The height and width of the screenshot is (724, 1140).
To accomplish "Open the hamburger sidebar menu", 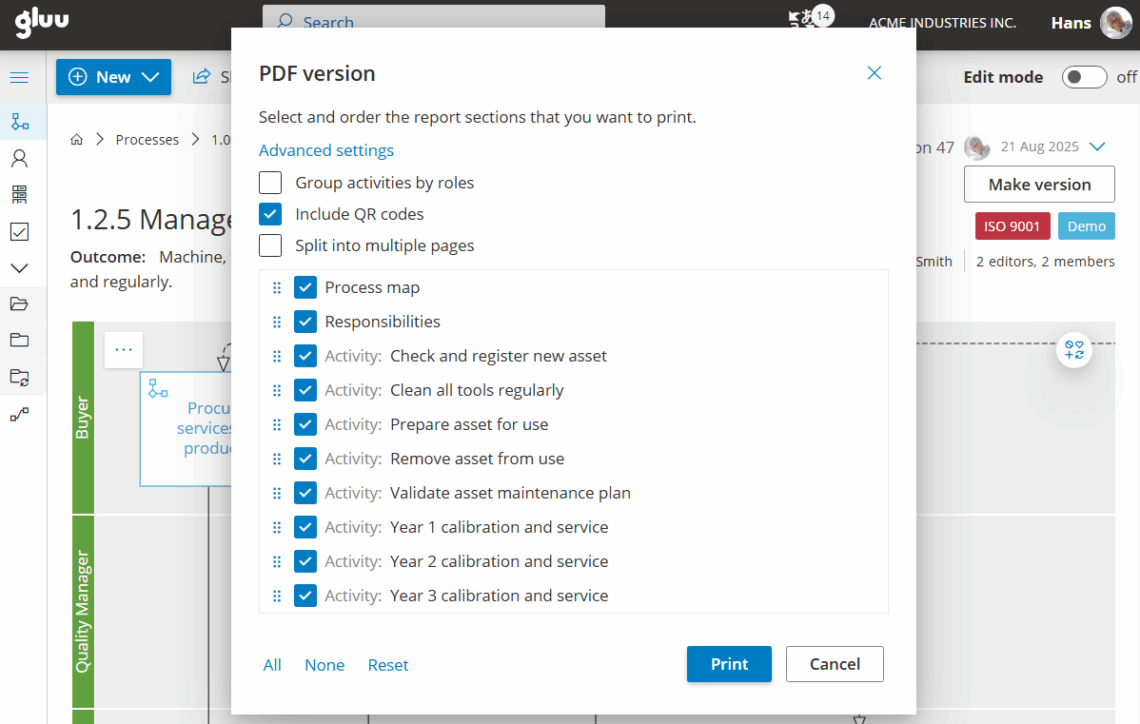I will click(x=19, y=78).
